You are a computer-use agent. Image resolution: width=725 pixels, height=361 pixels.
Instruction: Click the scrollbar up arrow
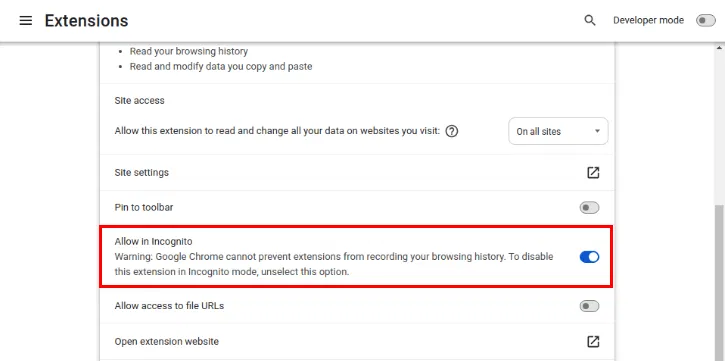point(720,48)
